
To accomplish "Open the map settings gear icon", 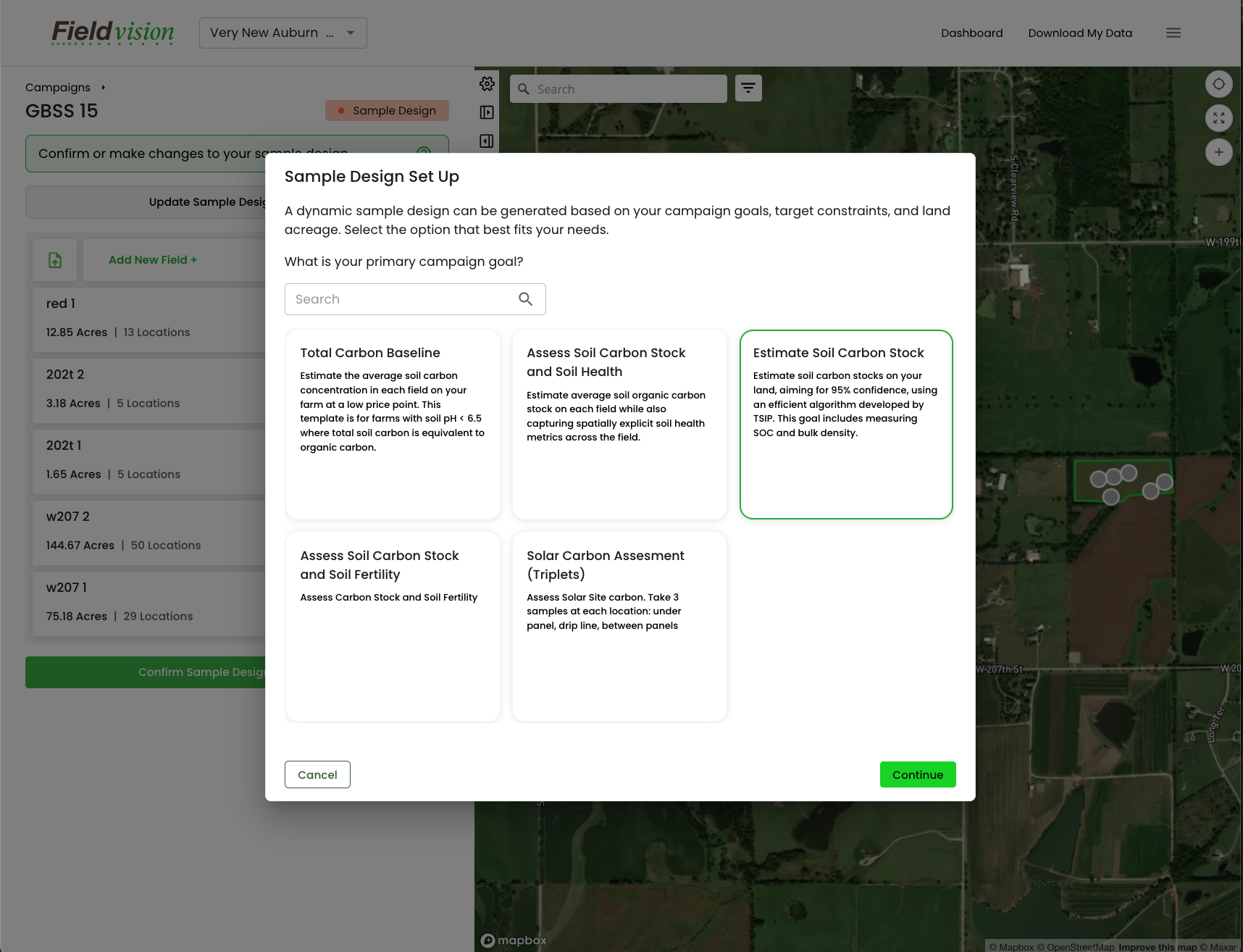I will [487, 84].
